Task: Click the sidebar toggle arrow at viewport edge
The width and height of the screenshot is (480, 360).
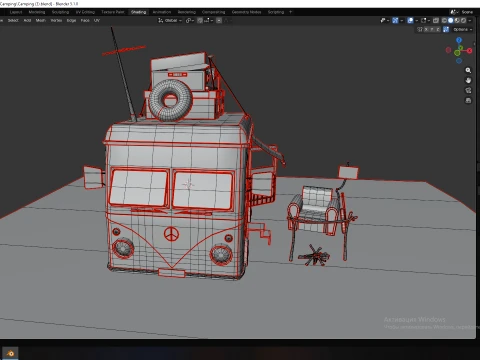Action: pos(474,44)
